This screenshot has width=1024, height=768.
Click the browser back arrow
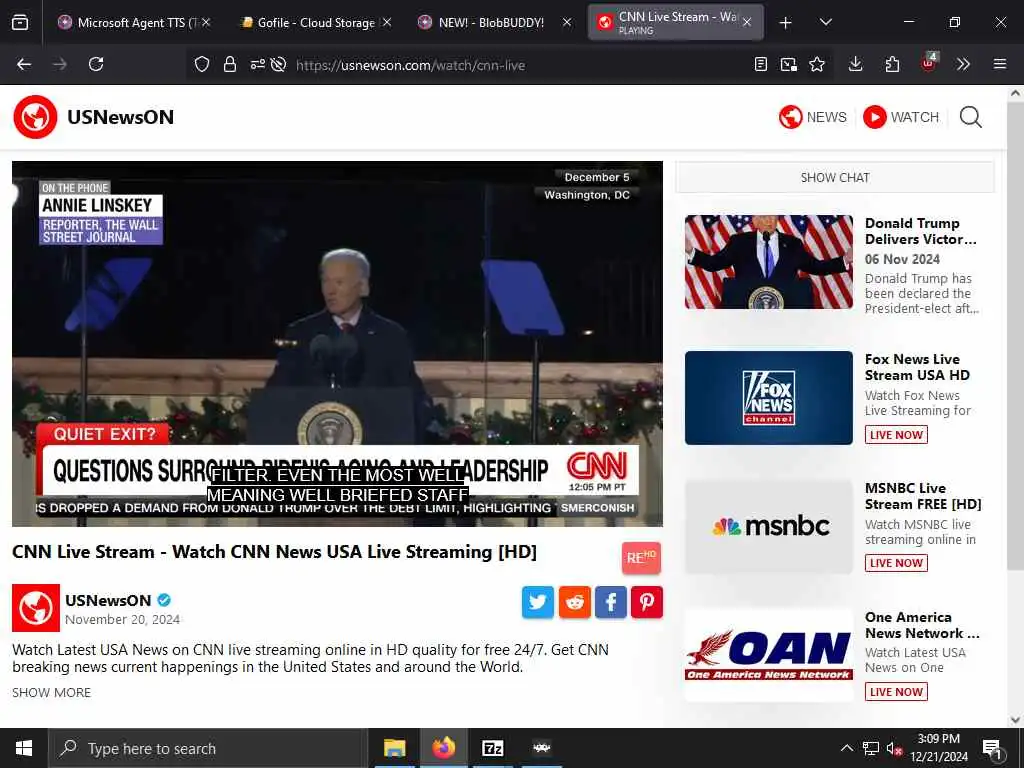24,64
